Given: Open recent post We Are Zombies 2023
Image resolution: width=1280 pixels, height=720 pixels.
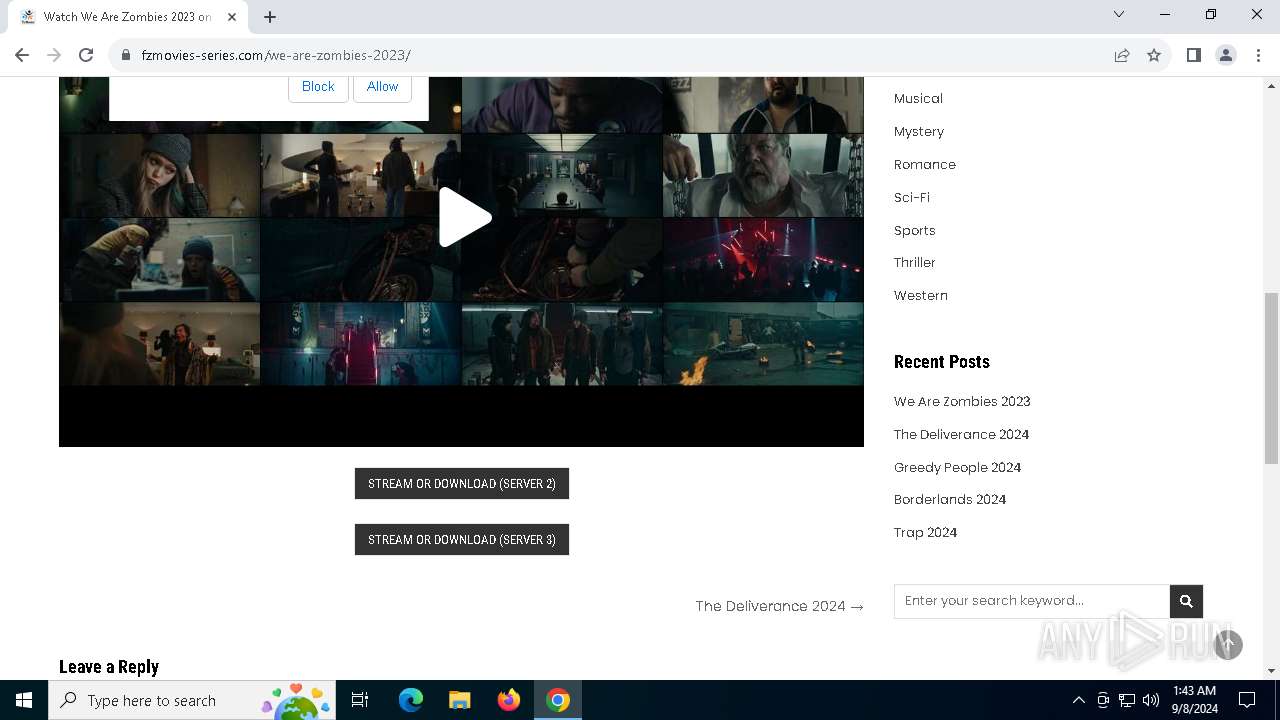Looking at the screenshot, I should (962, 401).
